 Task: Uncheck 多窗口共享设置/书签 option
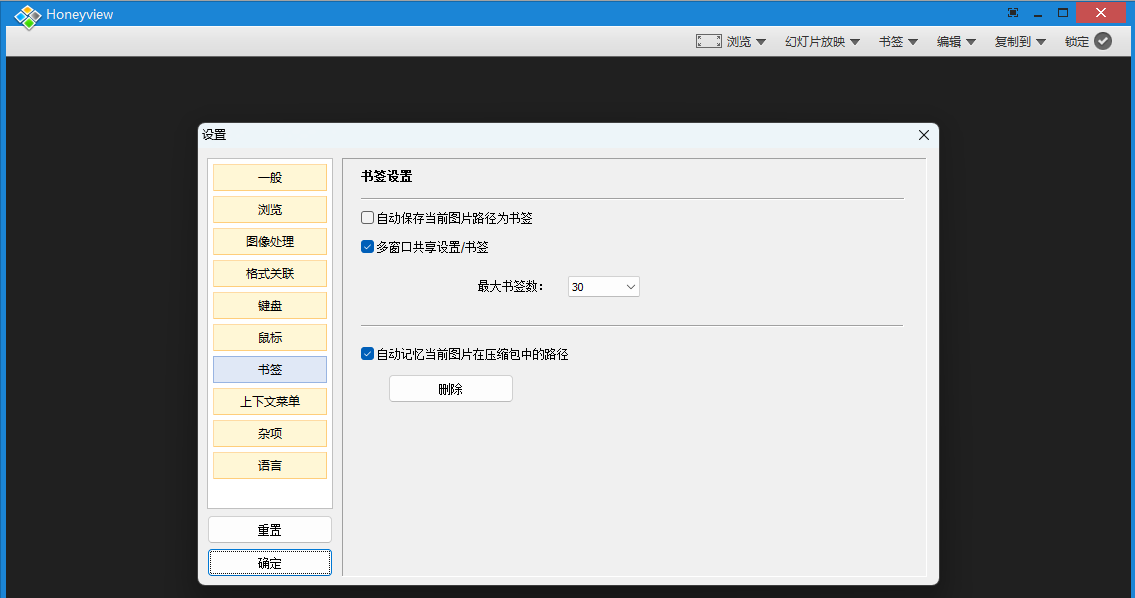[x=368, y=247]
